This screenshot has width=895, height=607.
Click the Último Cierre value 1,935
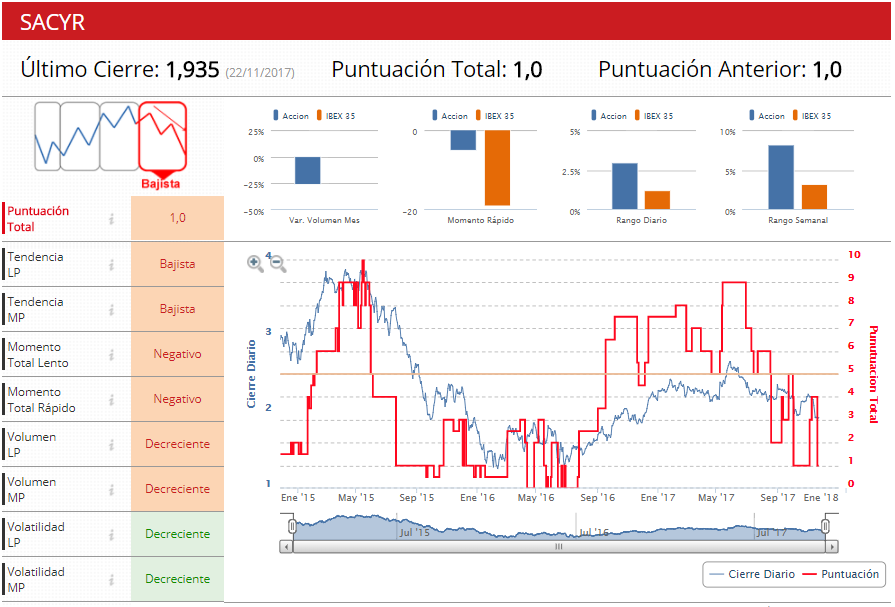point(192,70)
